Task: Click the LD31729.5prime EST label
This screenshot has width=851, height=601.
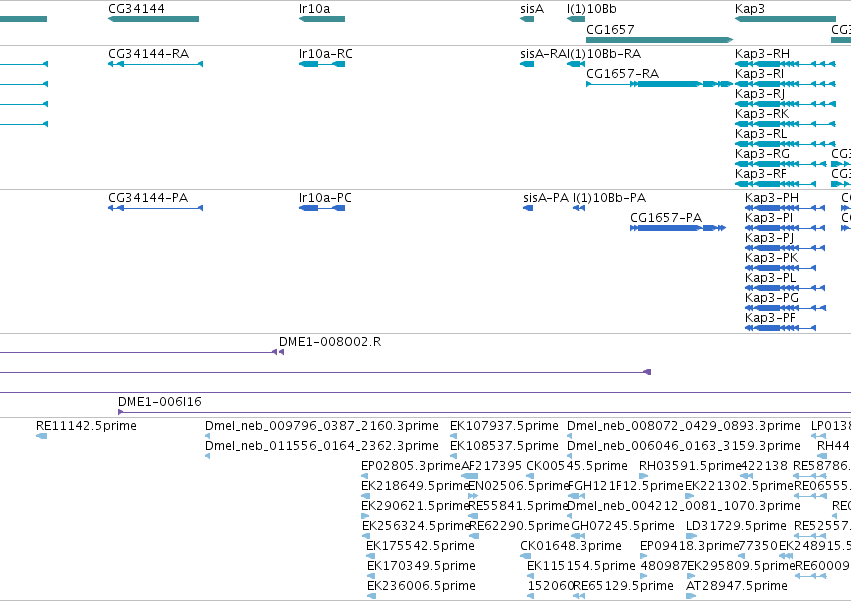Action: coord(736,526)
